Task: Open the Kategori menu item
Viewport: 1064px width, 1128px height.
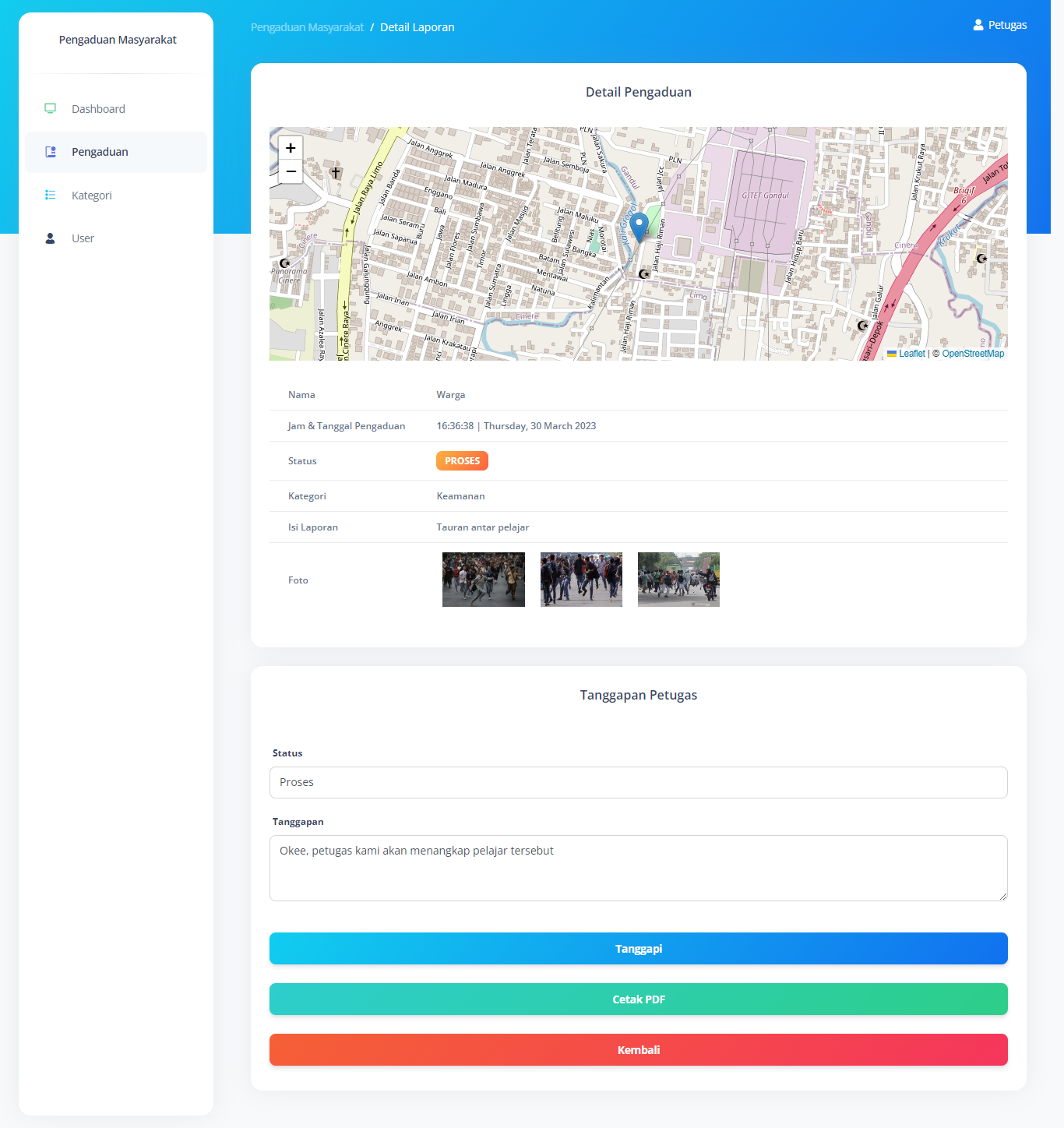Action: (x=92, y=196)
